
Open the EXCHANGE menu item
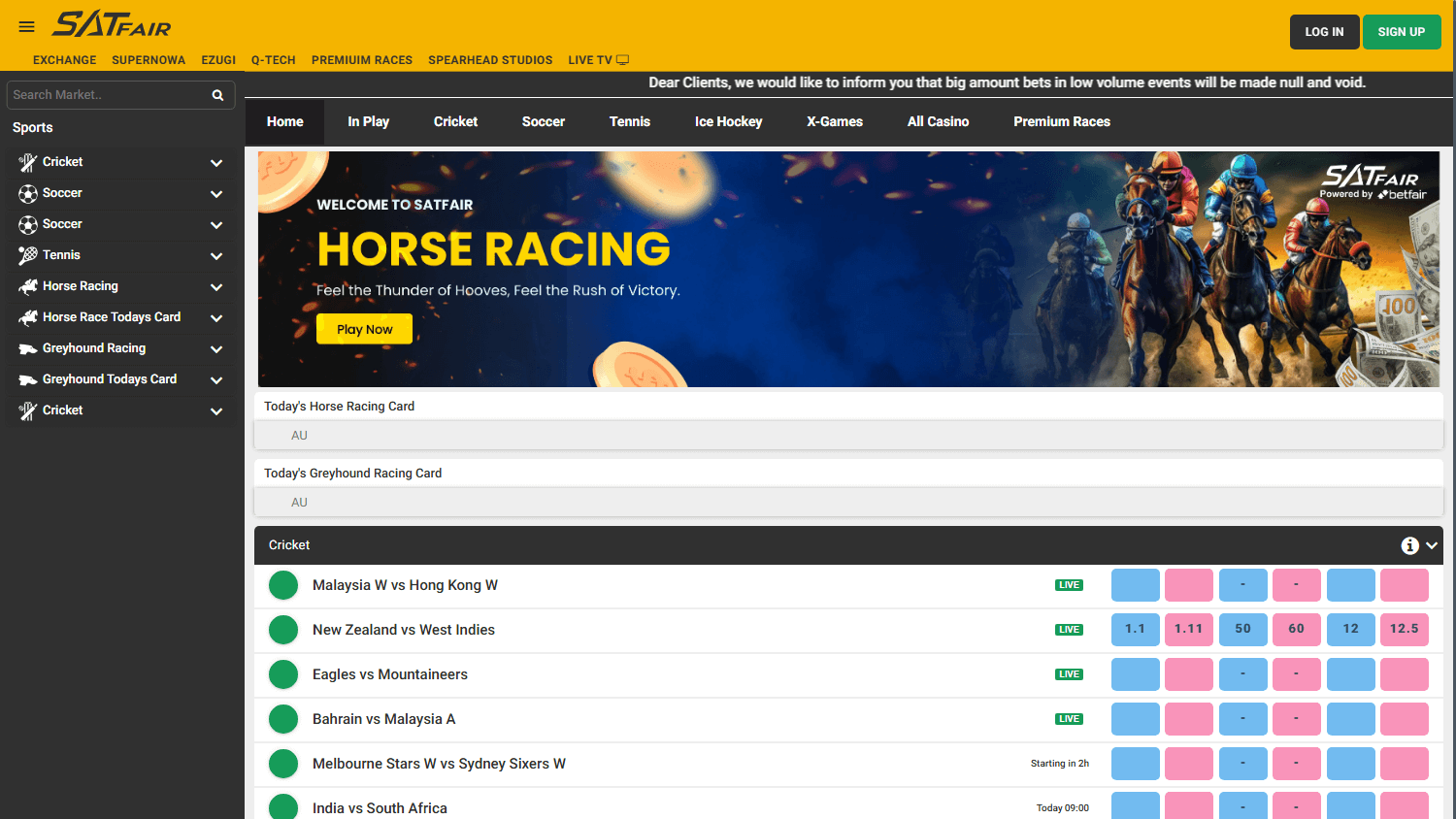click(x=64, y=59)
